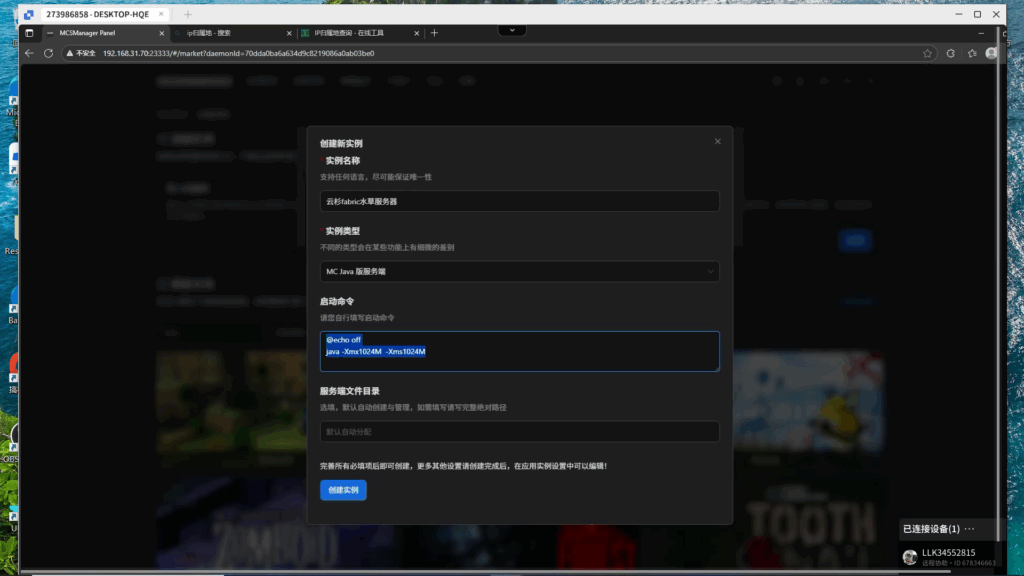Open the tab search chevron at top center
Screen dimensions: 1024x576
coord(512,30)
